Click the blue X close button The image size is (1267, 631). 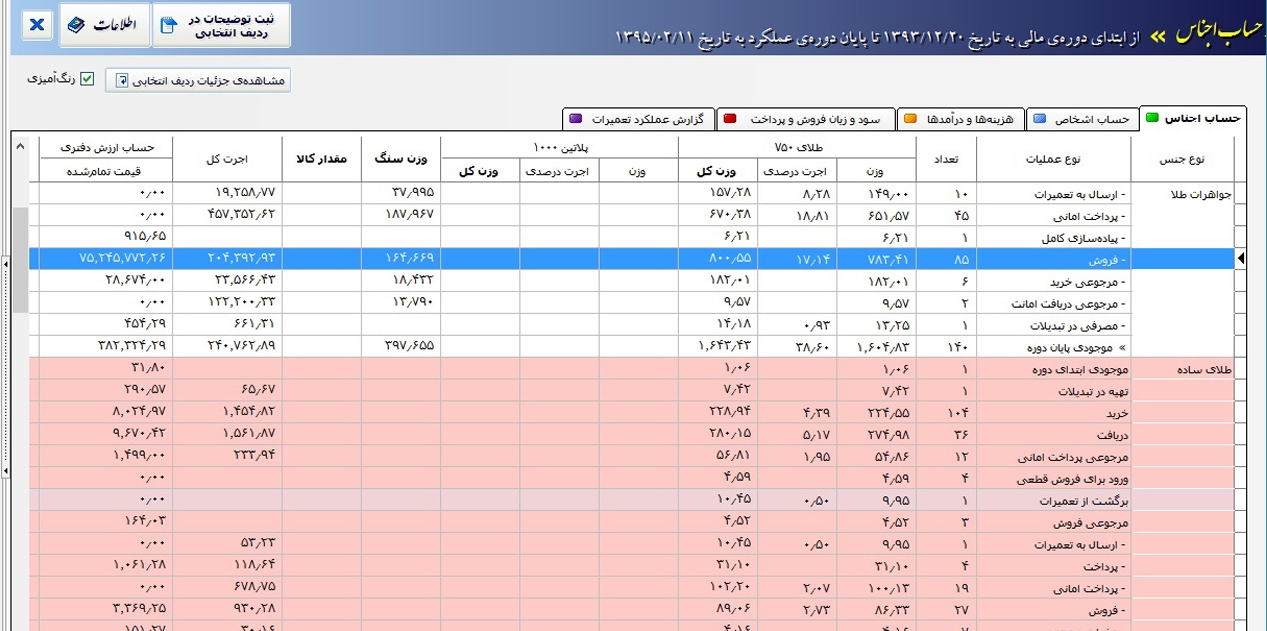[x=37, y=25]
